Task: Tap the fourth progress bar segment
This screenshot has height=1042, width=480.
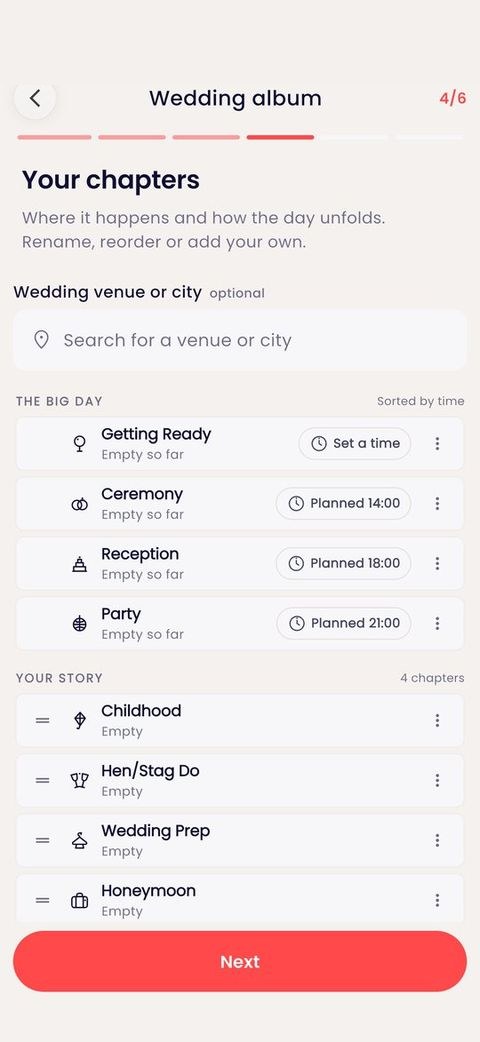Action: pos(280,138)
